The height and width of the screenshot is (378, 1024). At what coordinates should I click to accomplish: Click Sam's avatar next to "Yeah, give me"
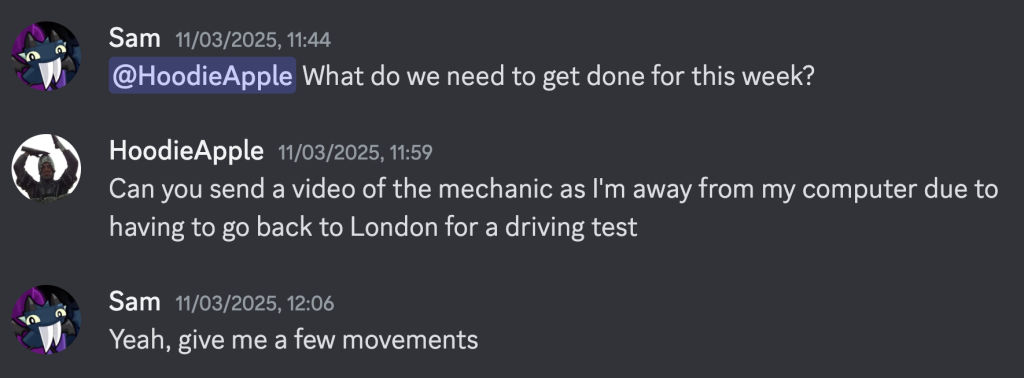[46, 319]
